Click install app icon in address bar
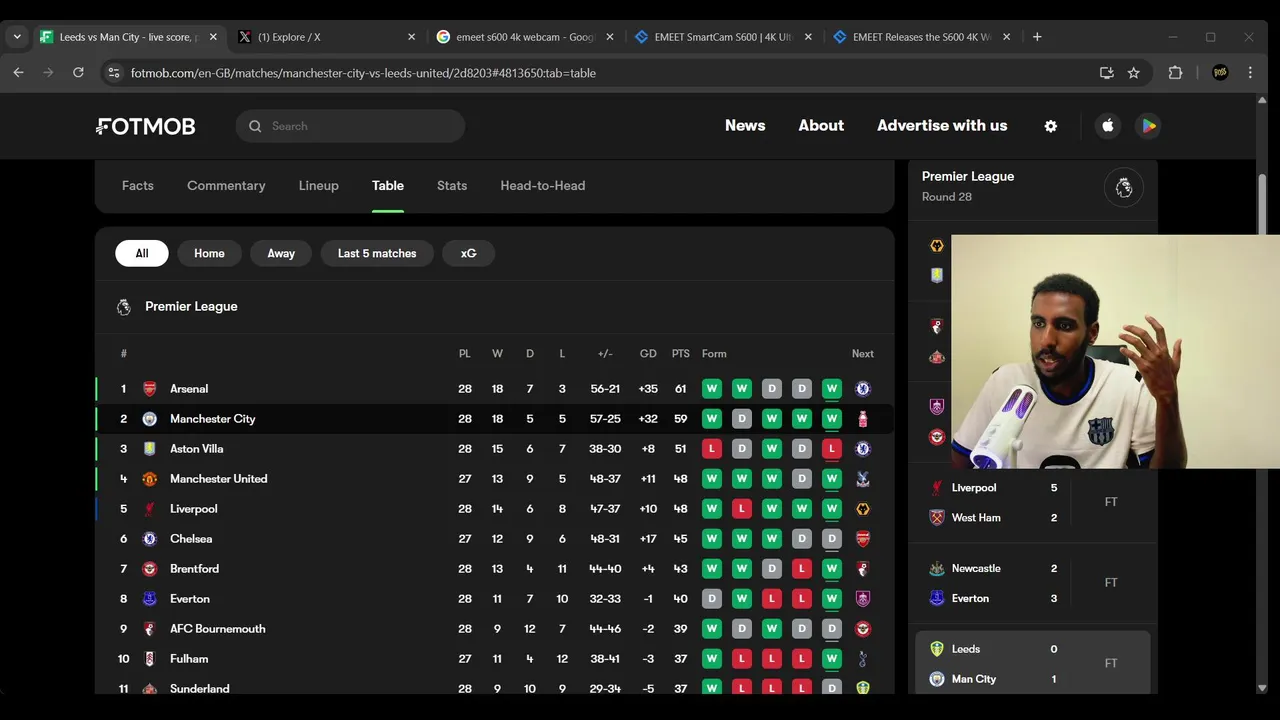1280x720 pixels. pos(1106,73)
